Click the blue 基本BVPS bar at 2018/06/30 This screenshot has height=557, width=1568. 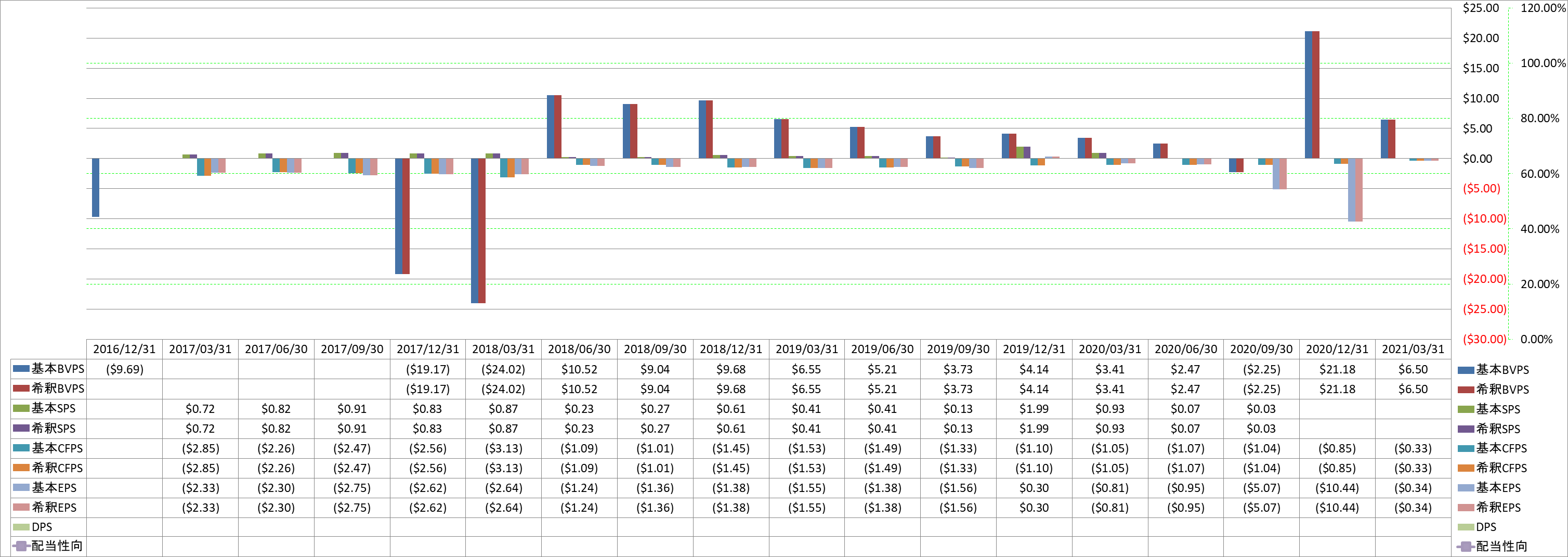tap(550, 126)
